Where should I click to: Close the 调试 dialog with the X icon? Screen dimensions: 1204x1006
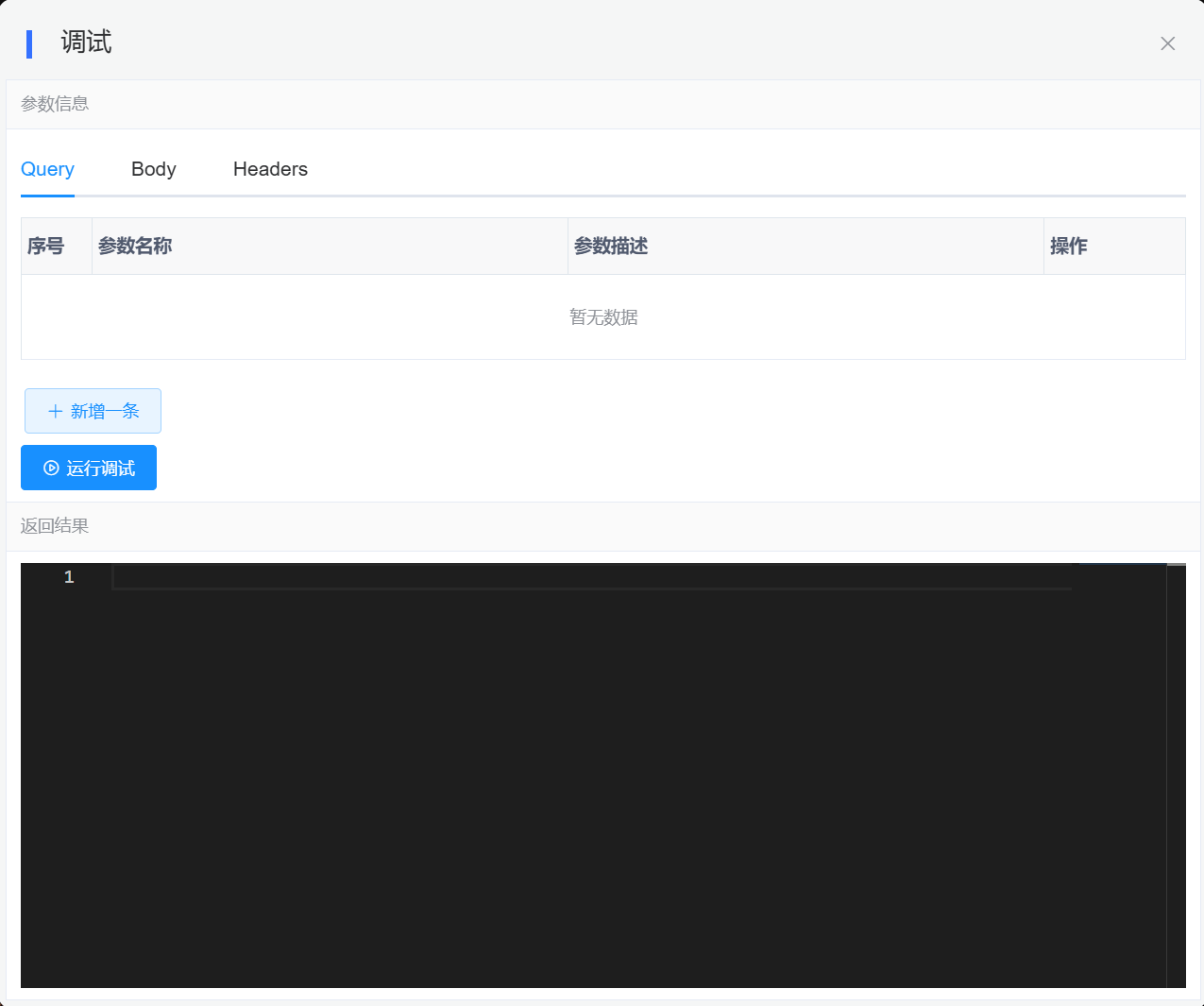tap(1167, 43)
